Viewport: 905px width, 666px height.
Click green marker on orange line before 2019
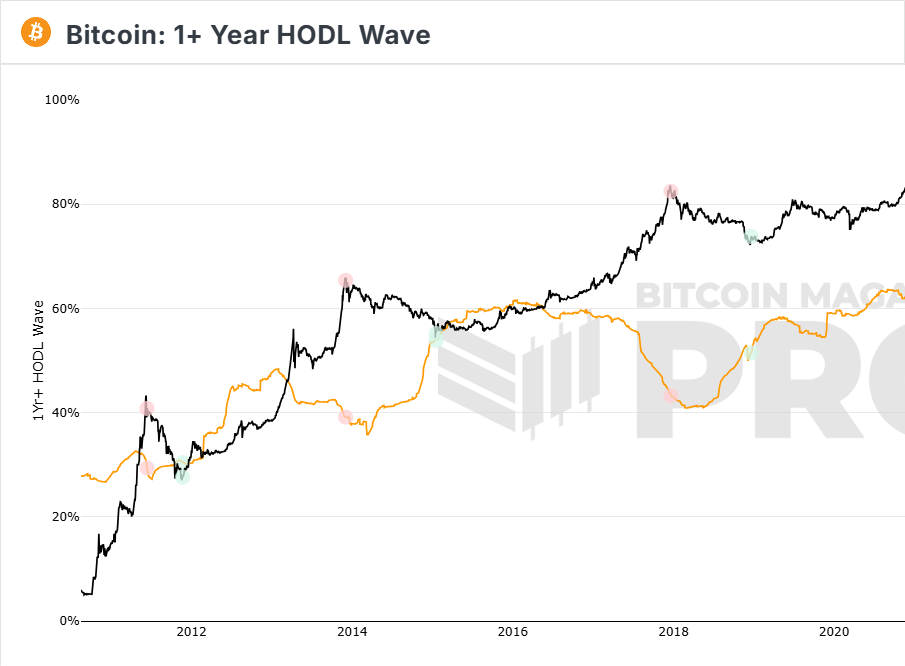(751, 352)
